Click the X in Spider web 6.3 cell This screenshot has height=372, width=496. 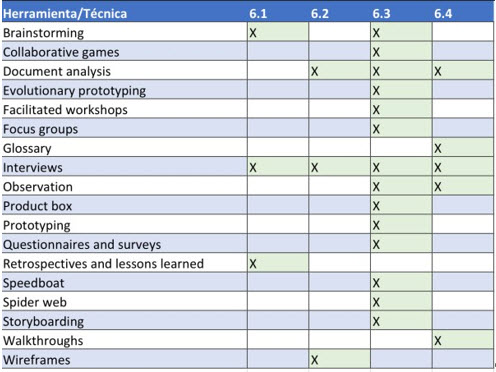tap(376, 302)
